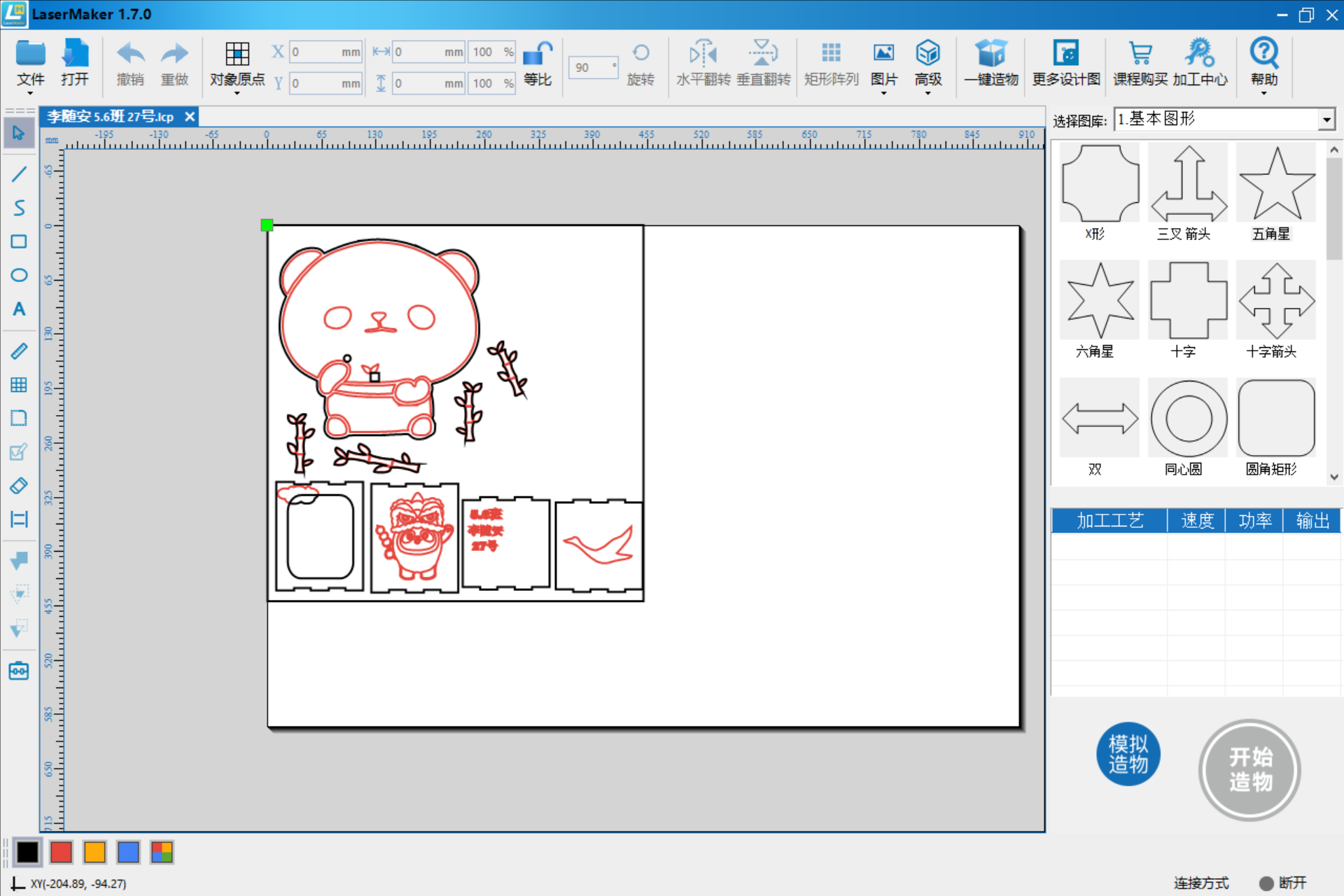Select the text A tool
The height and width of the screenshot is (896, 1344).
[19, 309]
